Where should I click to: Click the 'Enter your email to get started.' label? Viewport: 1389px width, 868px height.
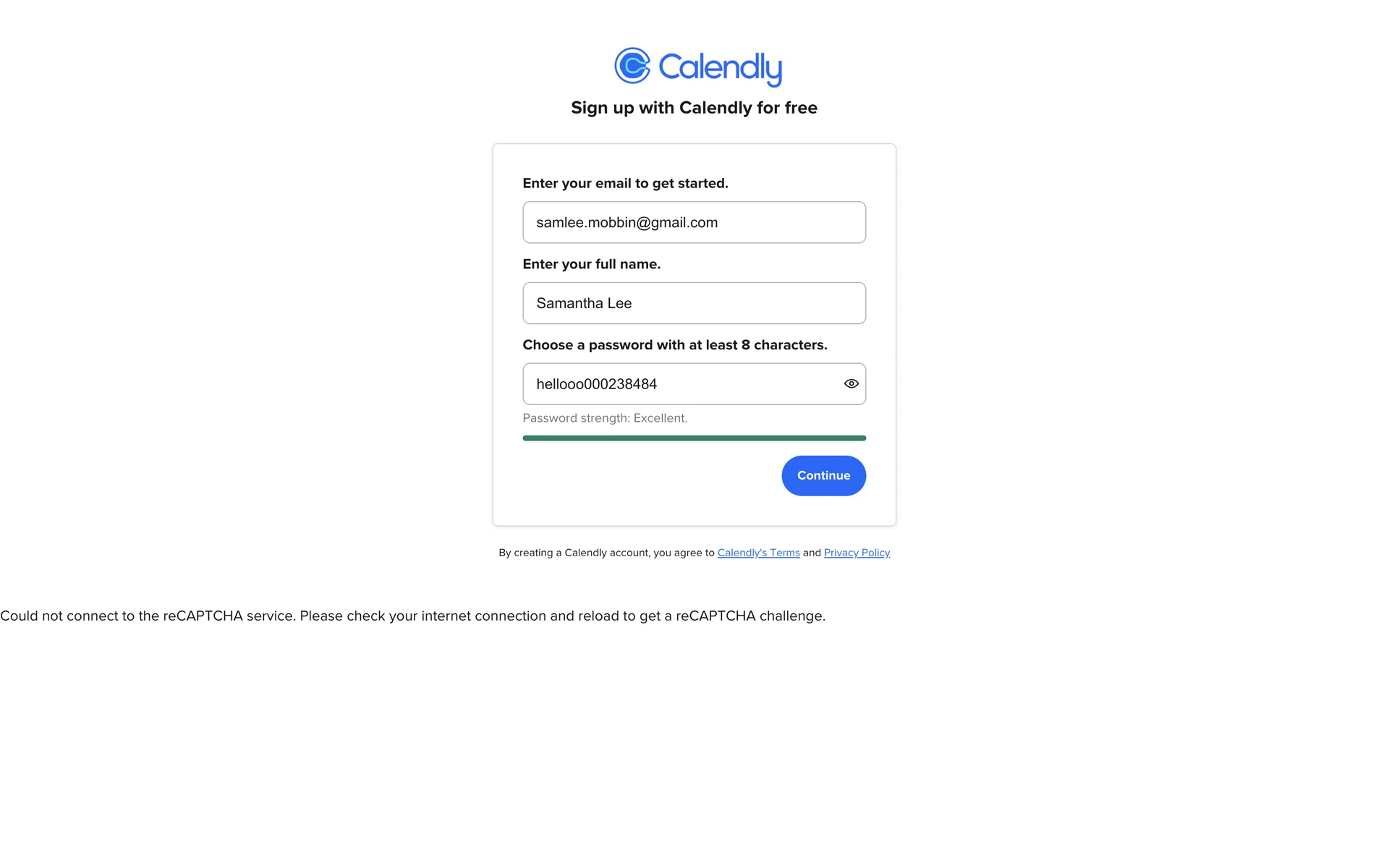pos(625,184)
